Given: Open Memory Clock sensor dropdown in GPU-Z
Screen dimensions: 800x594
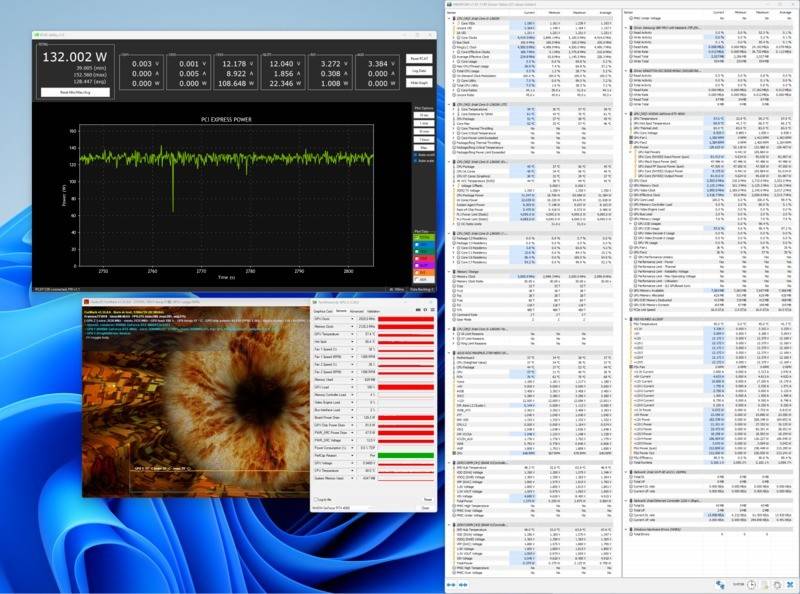Looking at the screenshot, I should (352, 327).
